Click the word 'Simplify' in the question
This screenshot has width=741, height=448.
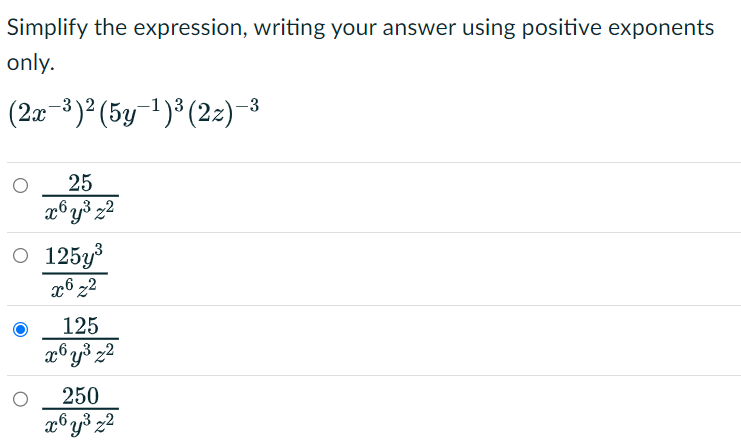coord(47,28)
